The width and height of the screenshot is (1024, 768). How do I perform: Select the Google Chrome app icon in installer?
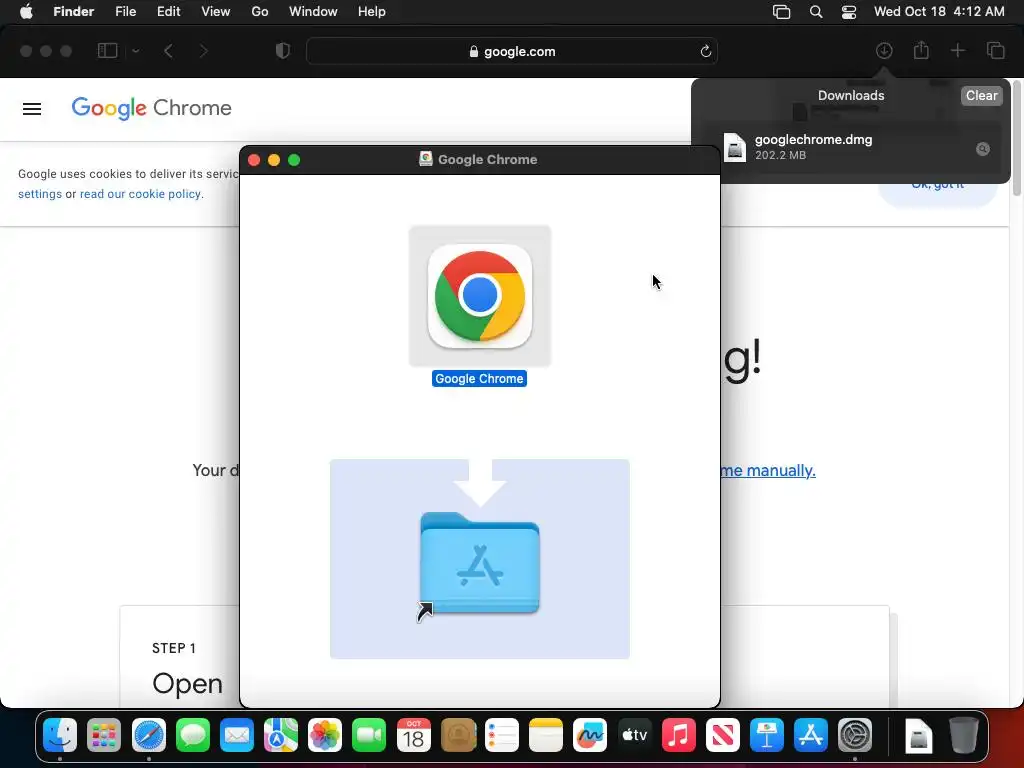(x=480, y=296)
